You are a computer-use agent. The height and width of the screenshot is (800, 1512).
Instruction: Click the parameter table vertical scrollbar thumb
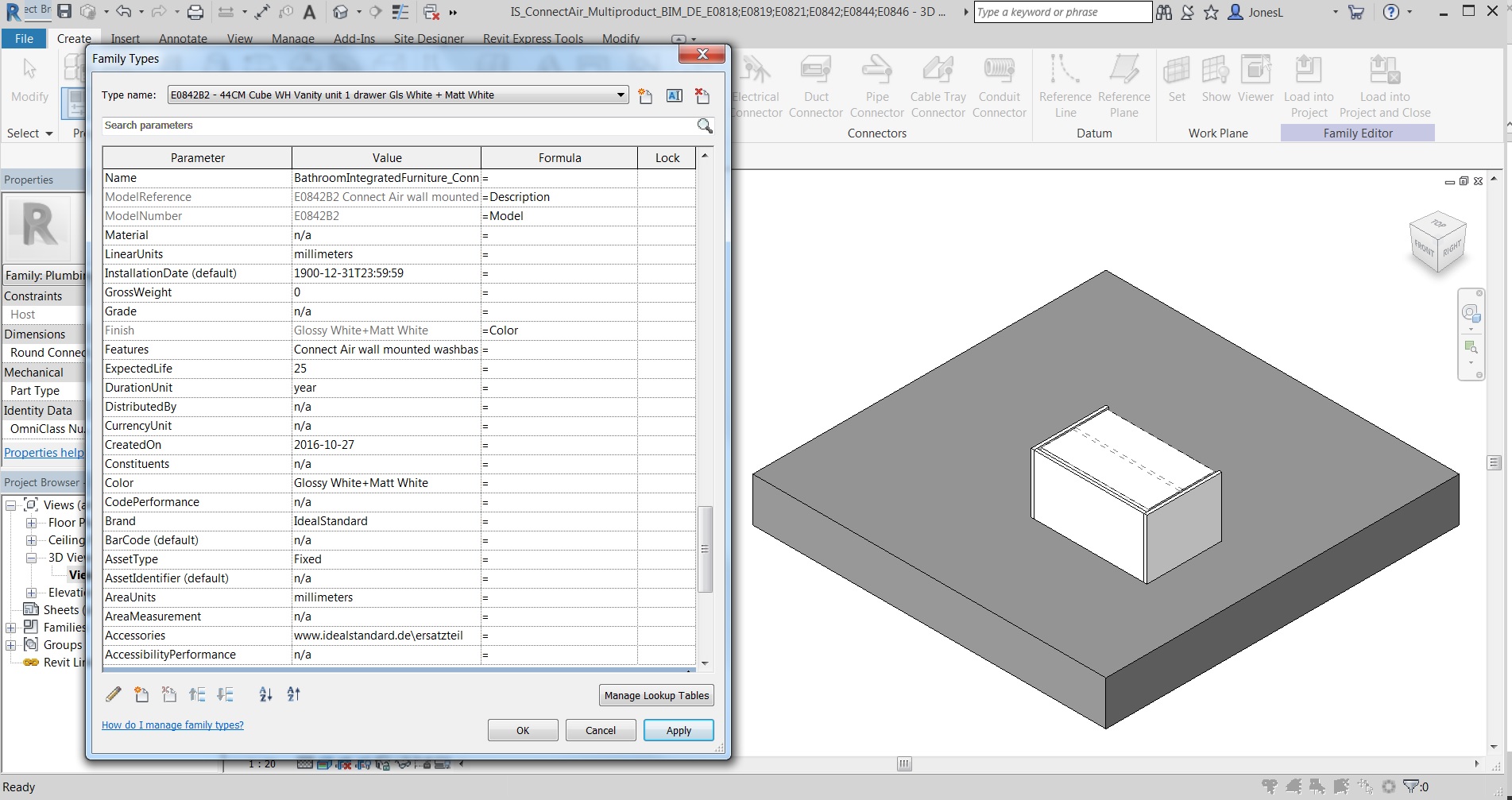point(705,549)
